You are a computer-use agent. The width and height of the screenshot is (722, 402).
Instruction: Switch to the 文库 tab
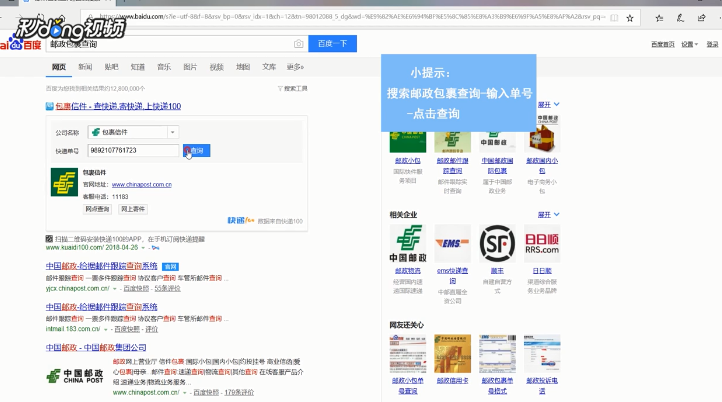pyautogui.click(x=269, y=67)
